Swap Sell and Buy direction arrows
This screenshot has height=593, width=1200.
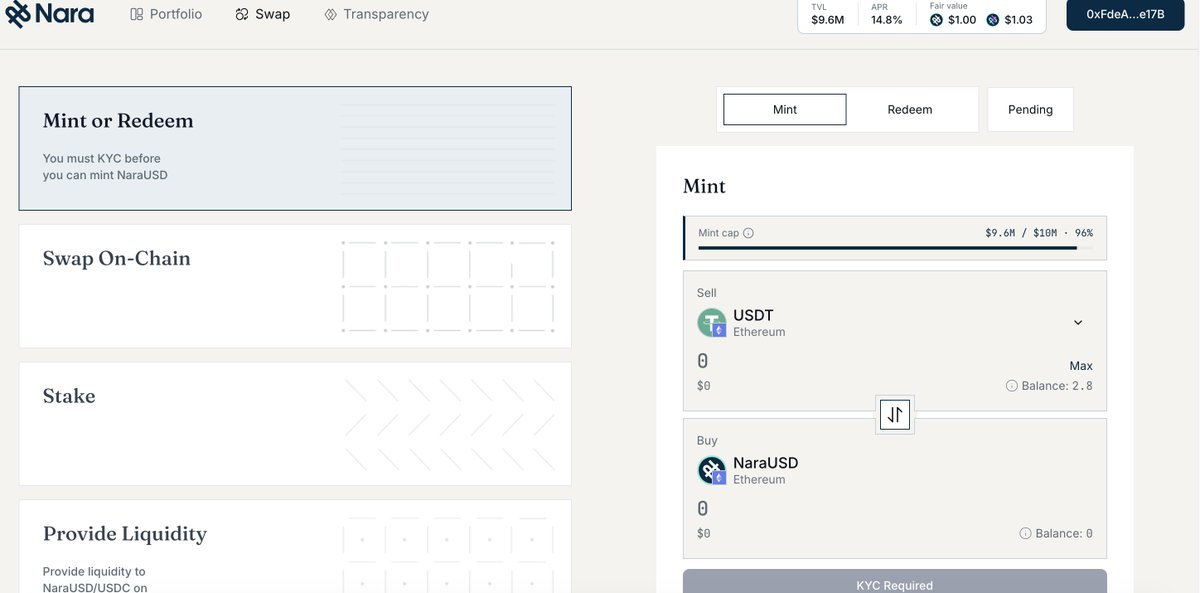point(895,414)
